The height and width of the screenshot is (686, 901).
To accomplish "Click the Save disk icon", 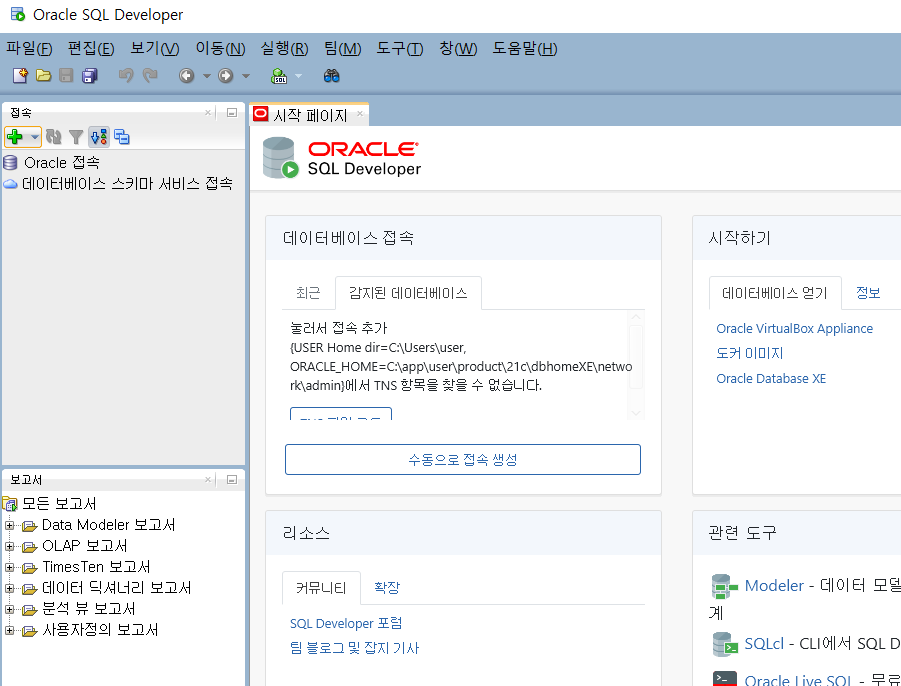I will pos(67,76).
